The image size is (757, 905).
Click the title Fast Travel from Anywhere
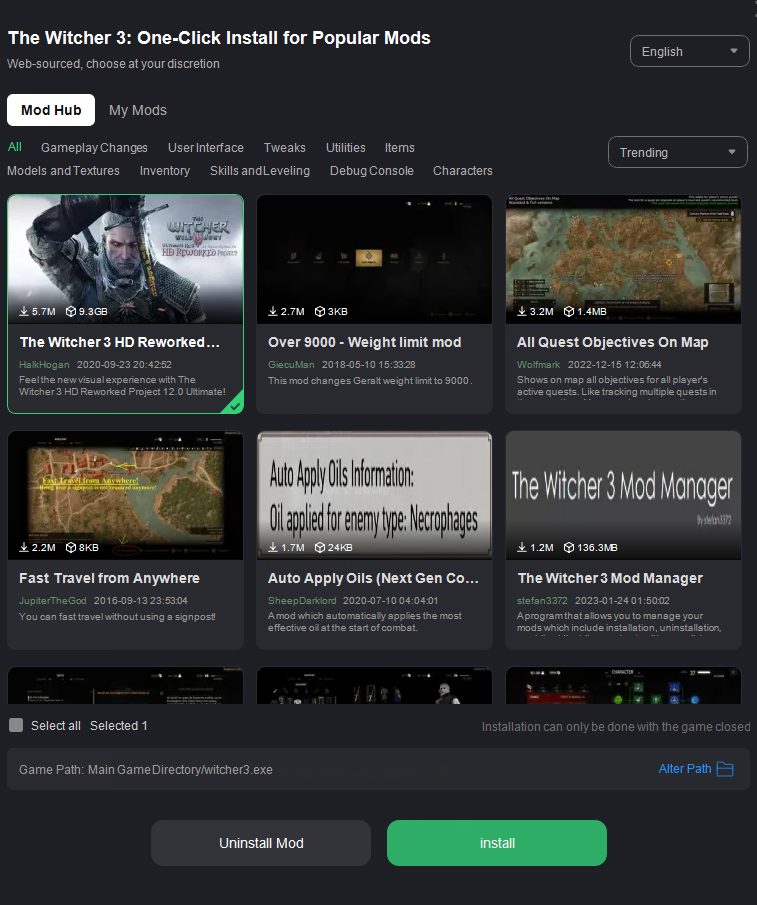110,578
